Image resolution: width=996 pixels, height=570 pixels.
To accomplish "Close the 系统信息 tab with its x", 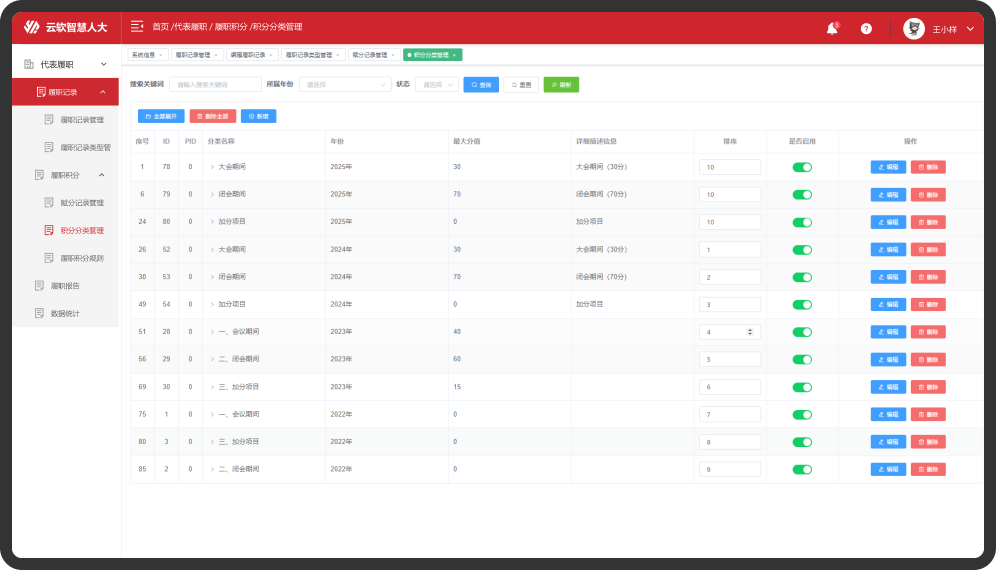I will (x=162, y=55).
